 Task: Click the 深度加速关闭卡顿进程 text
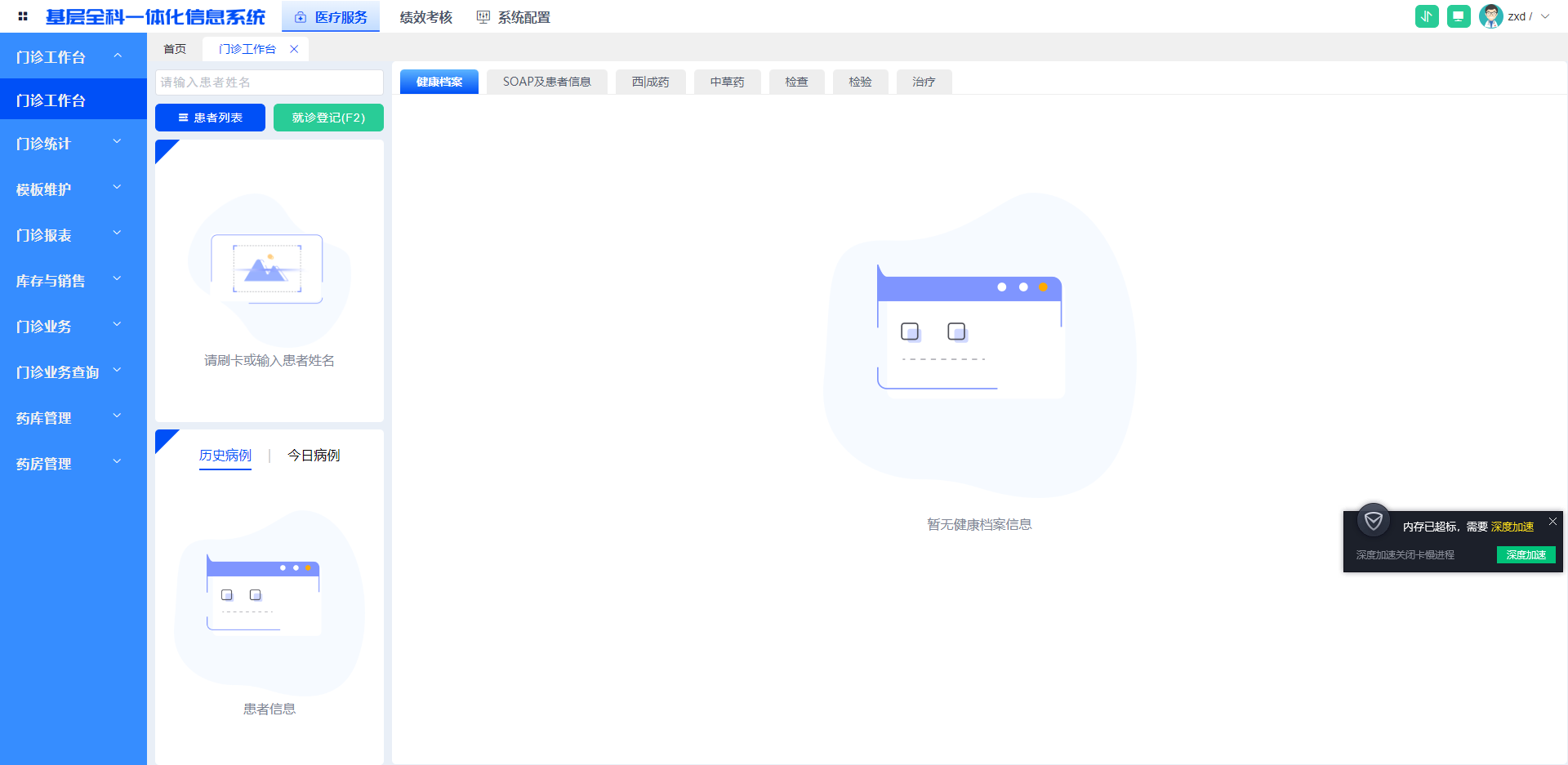click(1405, 555)
